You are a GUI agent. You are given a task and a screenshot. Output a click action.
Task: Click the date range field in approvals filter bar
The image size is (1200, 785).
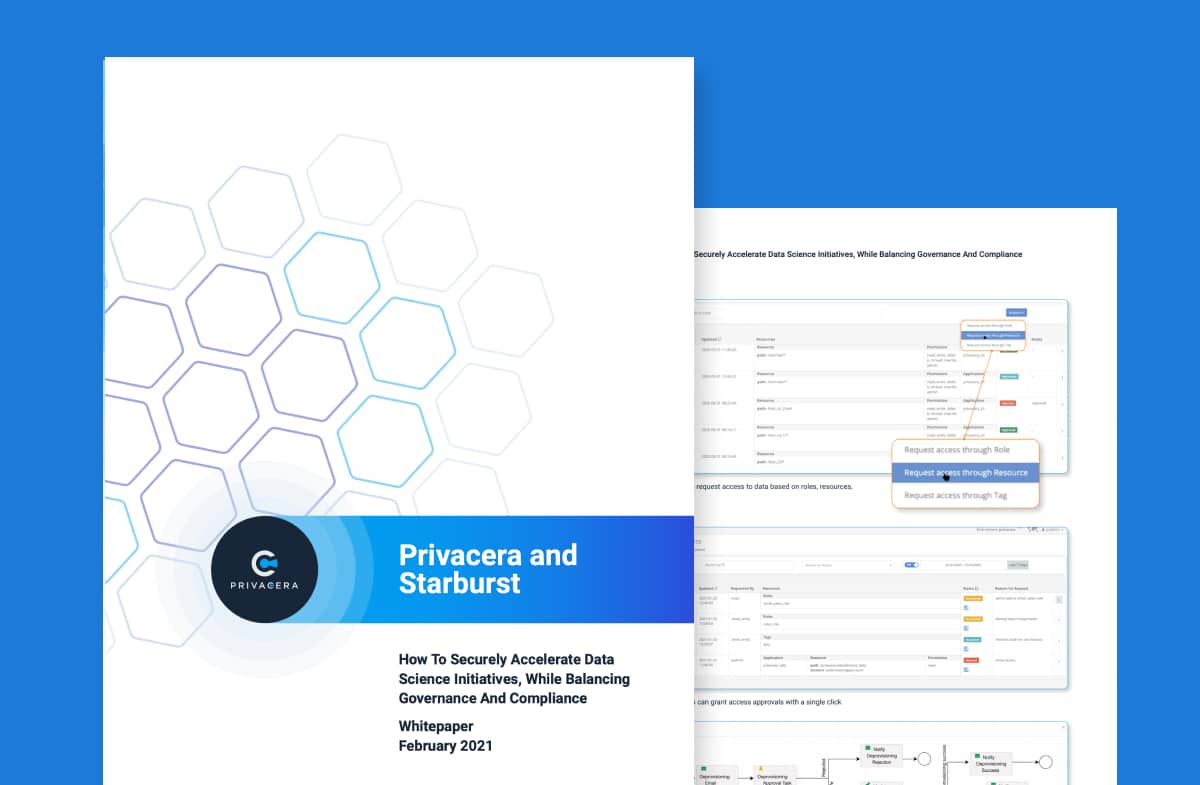pyautogui.click(x=963, y=565)
